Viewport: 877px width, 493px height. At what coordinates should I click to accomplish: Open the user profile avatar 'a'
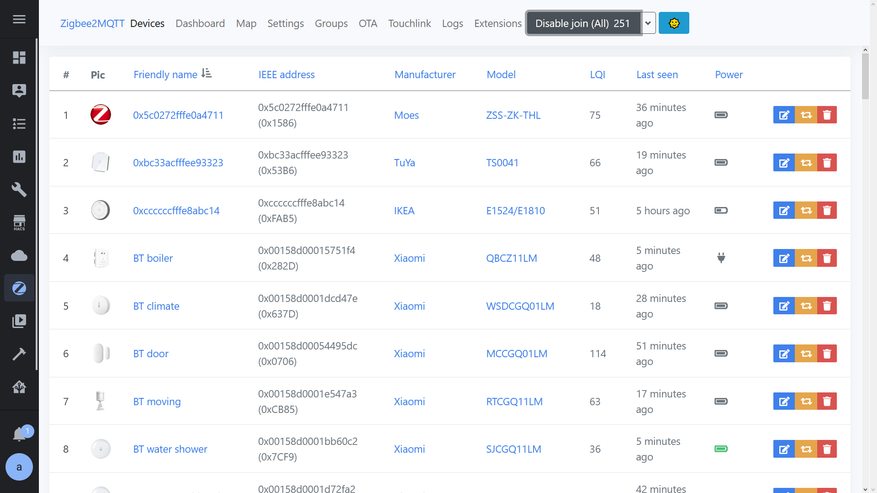pyautogui.click(x=19, y=467)
